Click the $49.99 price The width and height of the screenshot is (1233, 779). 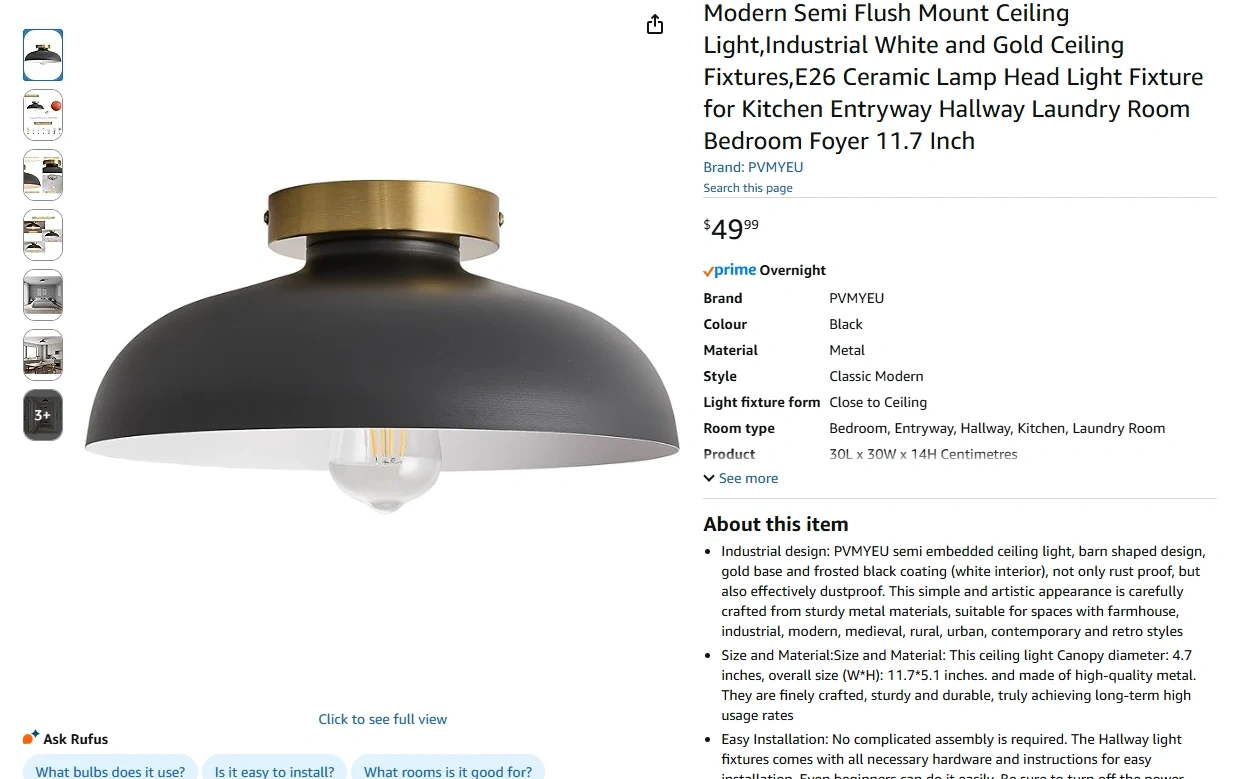pyautogui.click(x=731, y=229)
